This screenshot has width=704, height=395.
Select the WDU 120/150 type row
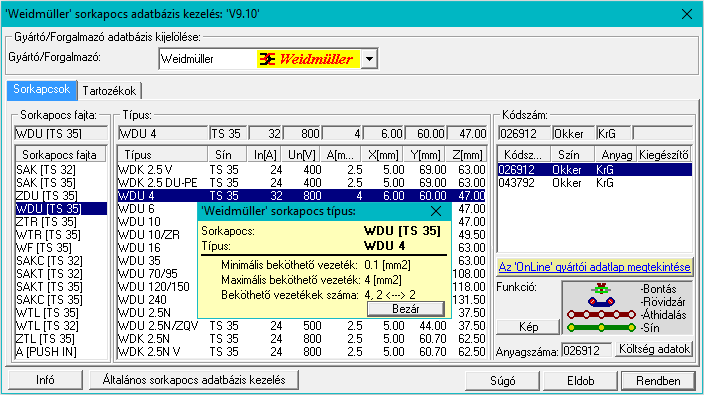coord(157,287)
